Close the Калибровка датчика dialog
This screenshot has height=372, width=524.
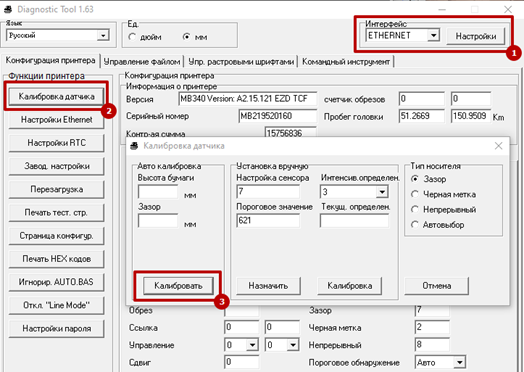498,146
